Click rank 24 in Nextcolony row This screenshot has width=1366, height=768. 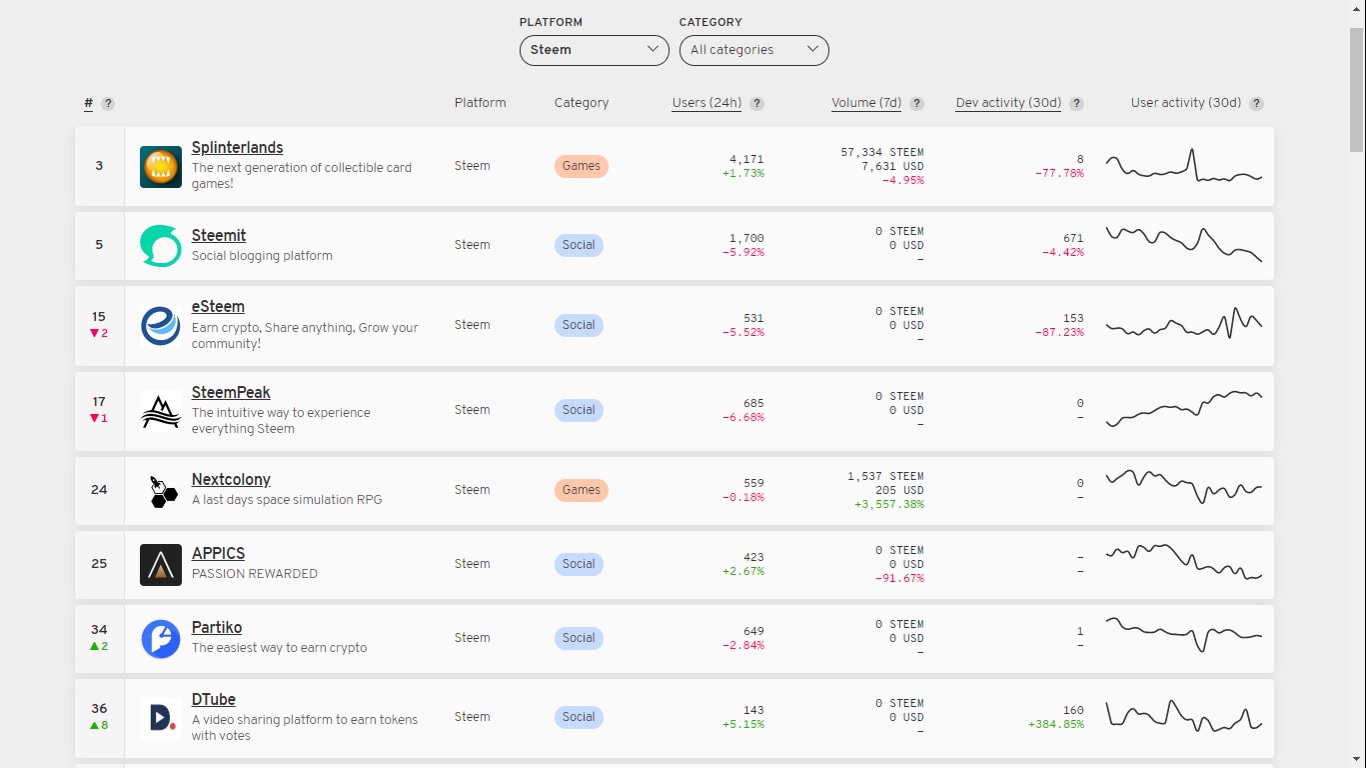pos(99,490)
